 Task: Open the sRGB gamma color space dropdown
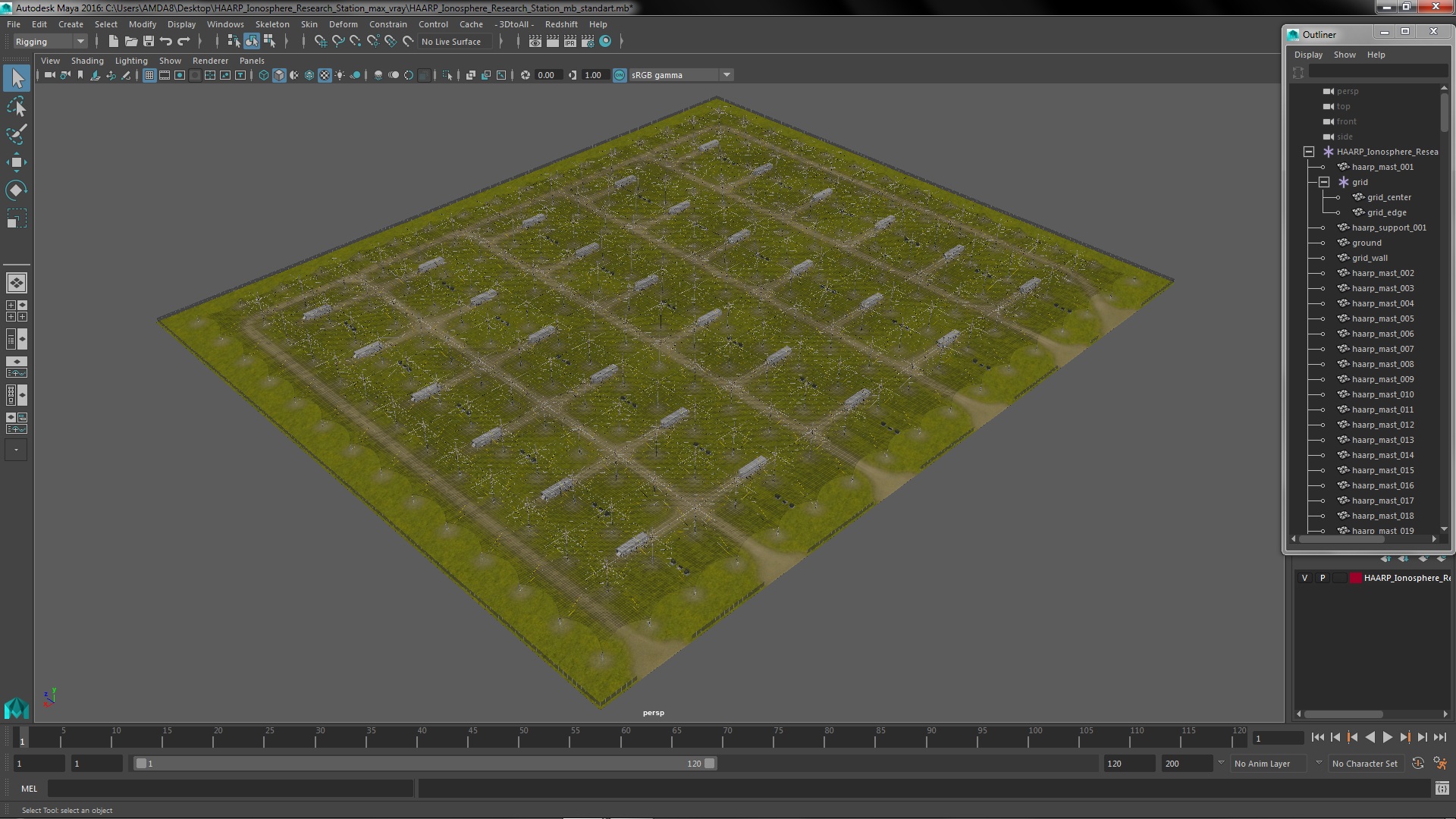[x=726, y=75]
